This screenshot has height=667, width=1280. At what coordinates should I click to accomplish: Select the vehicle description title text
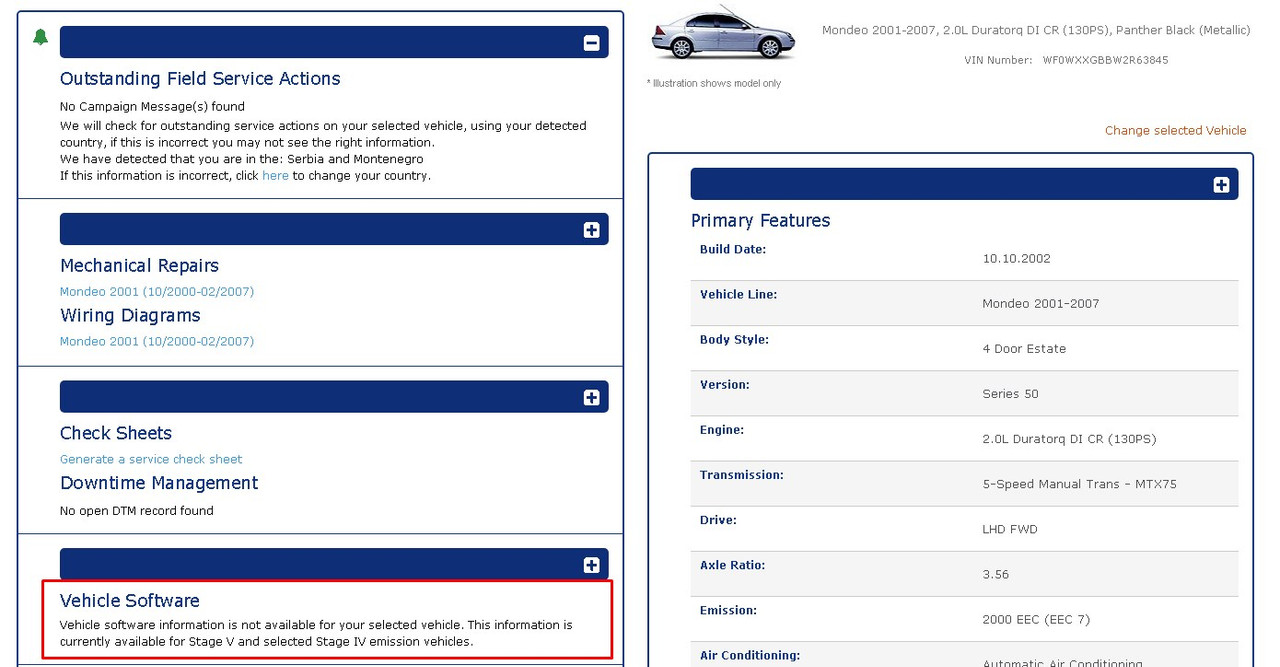click(1036, 30)
